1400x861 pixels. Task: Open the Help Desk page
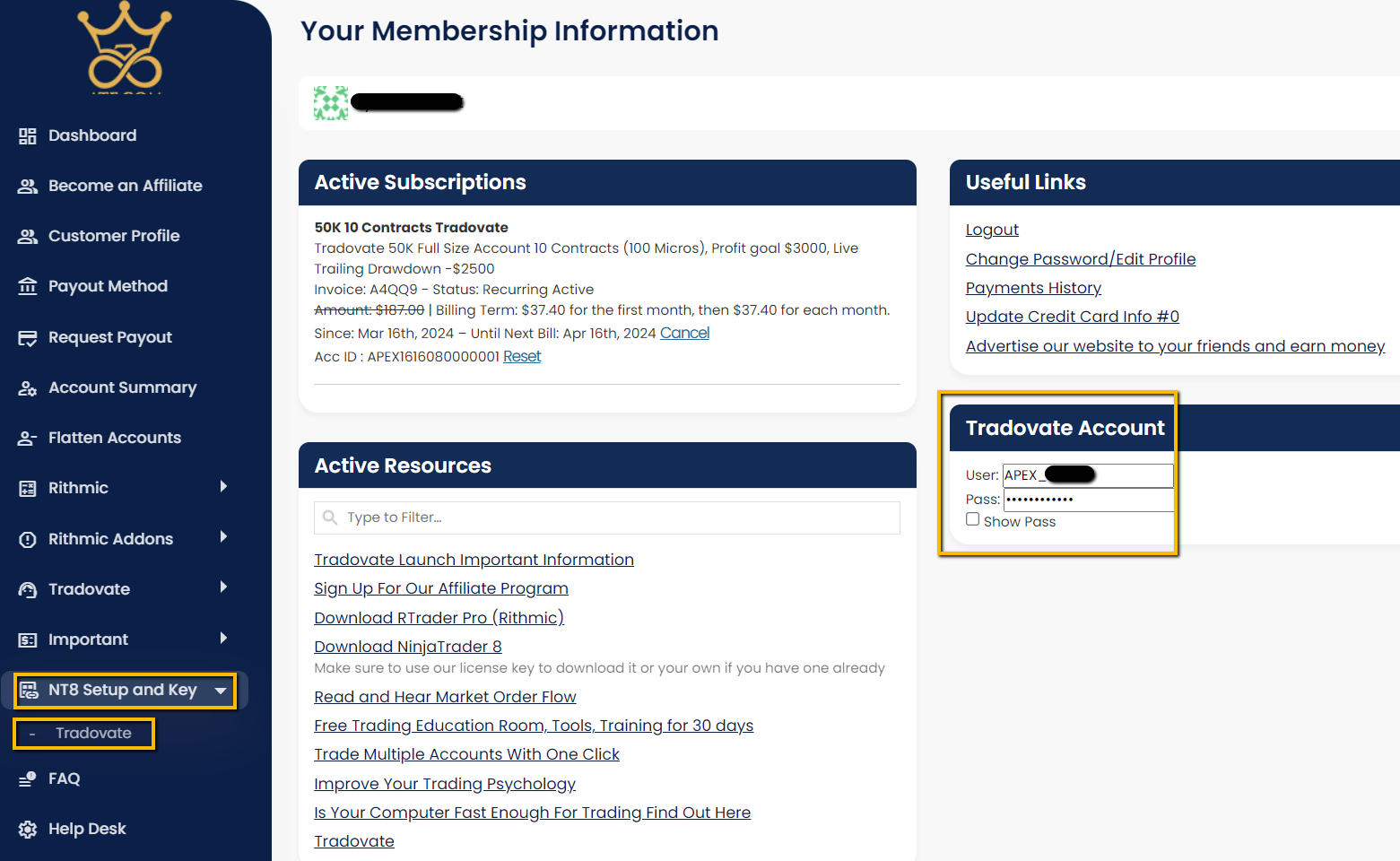click(87, 829)
